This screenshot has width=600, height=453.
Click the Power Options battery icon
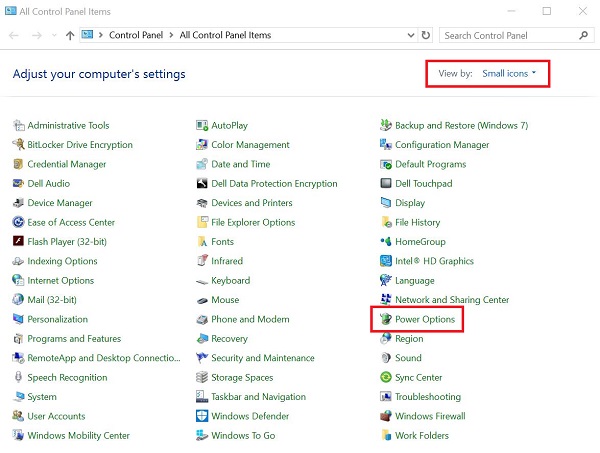click(385, 320)
